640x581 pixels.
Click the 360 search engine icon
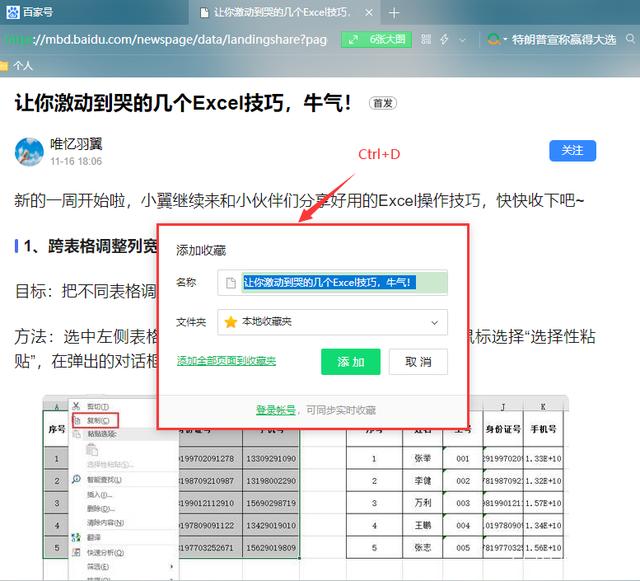[494, 39]
